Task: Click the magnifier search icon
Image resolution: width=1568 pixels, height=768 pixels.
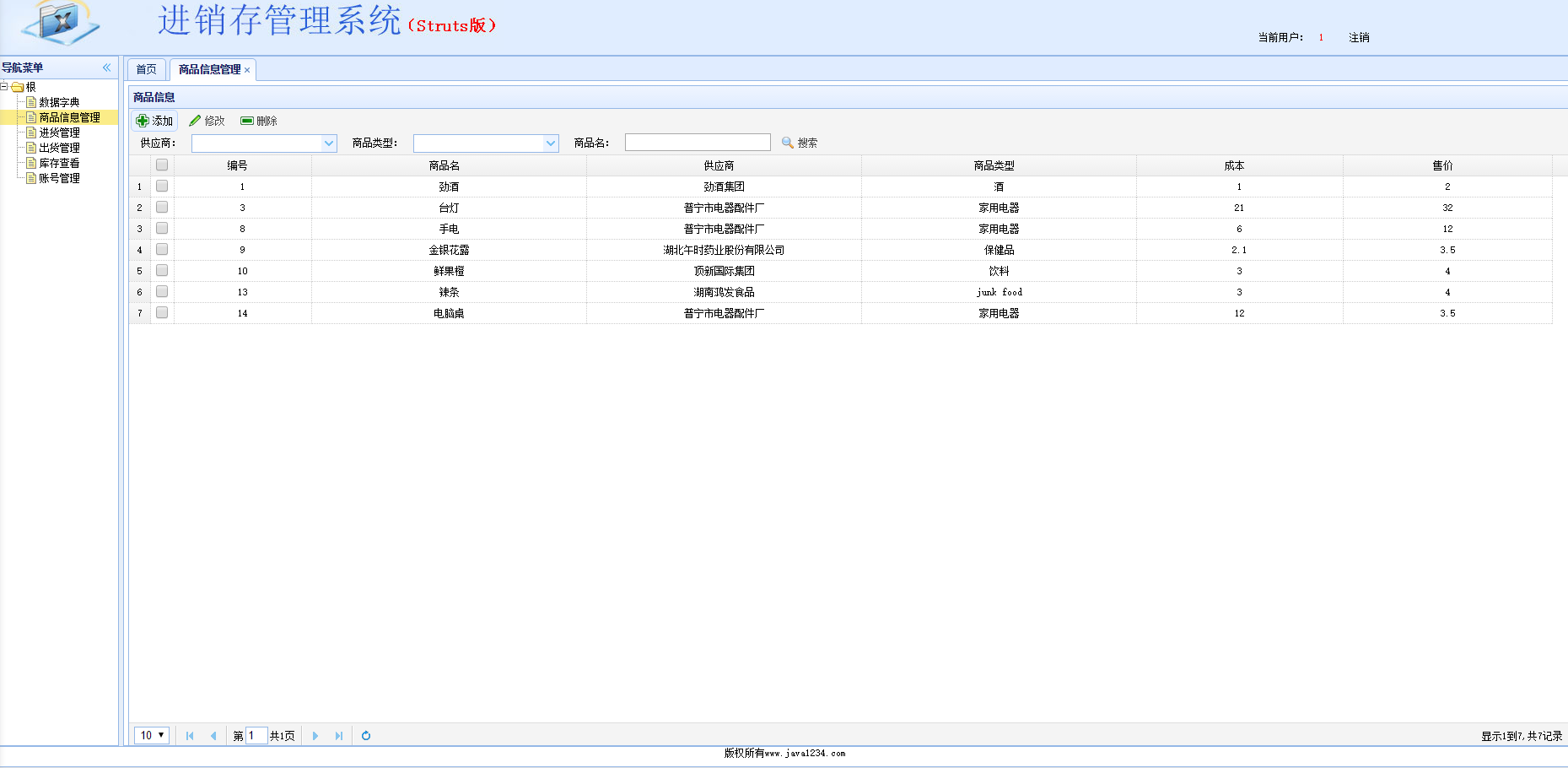Action: coord(788,143)
